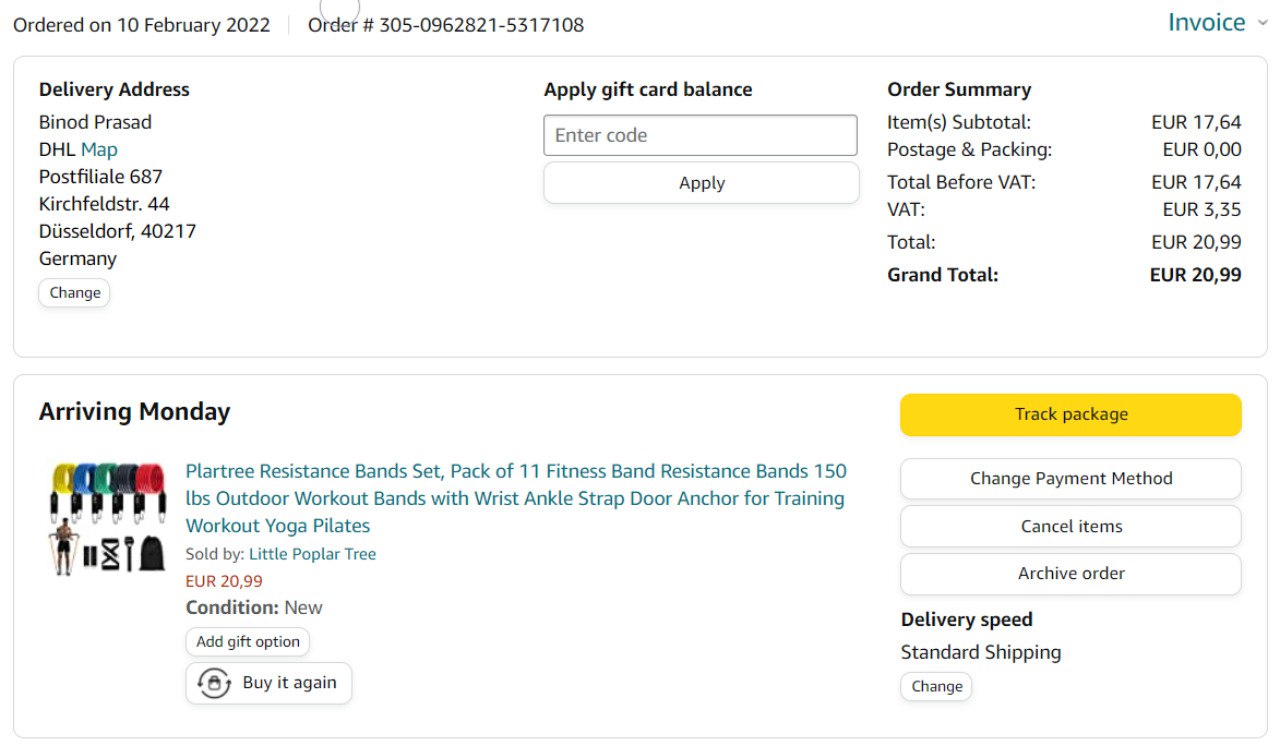
Task: Click the Buy it again label
Action: [x=289, y=683]
